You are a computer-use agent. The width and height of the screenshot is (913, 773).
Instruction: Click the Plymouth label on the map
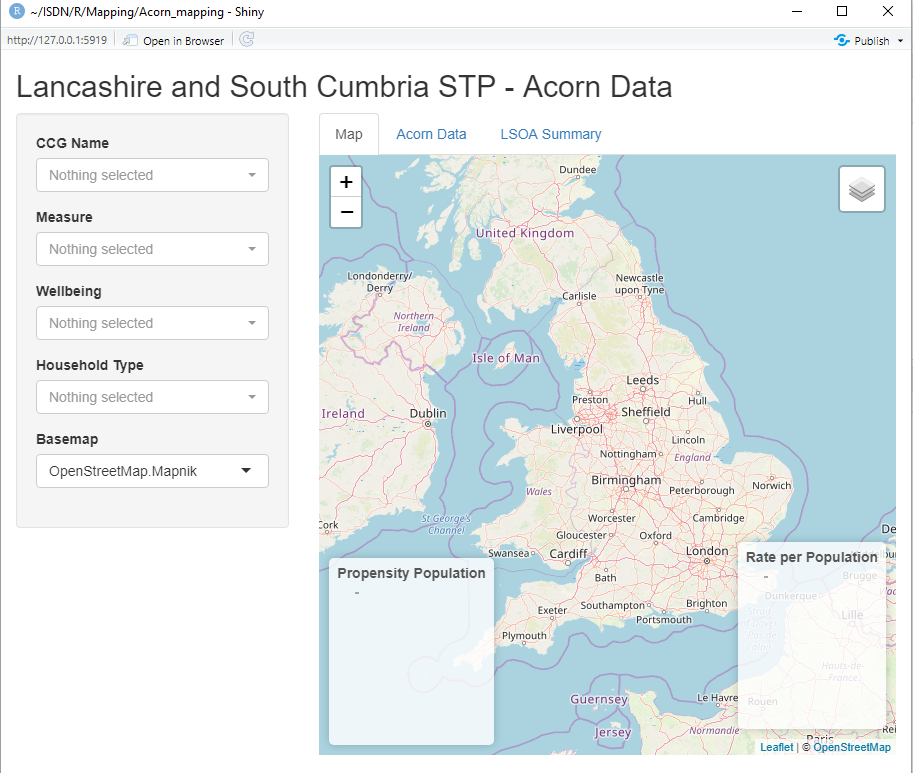524,636
